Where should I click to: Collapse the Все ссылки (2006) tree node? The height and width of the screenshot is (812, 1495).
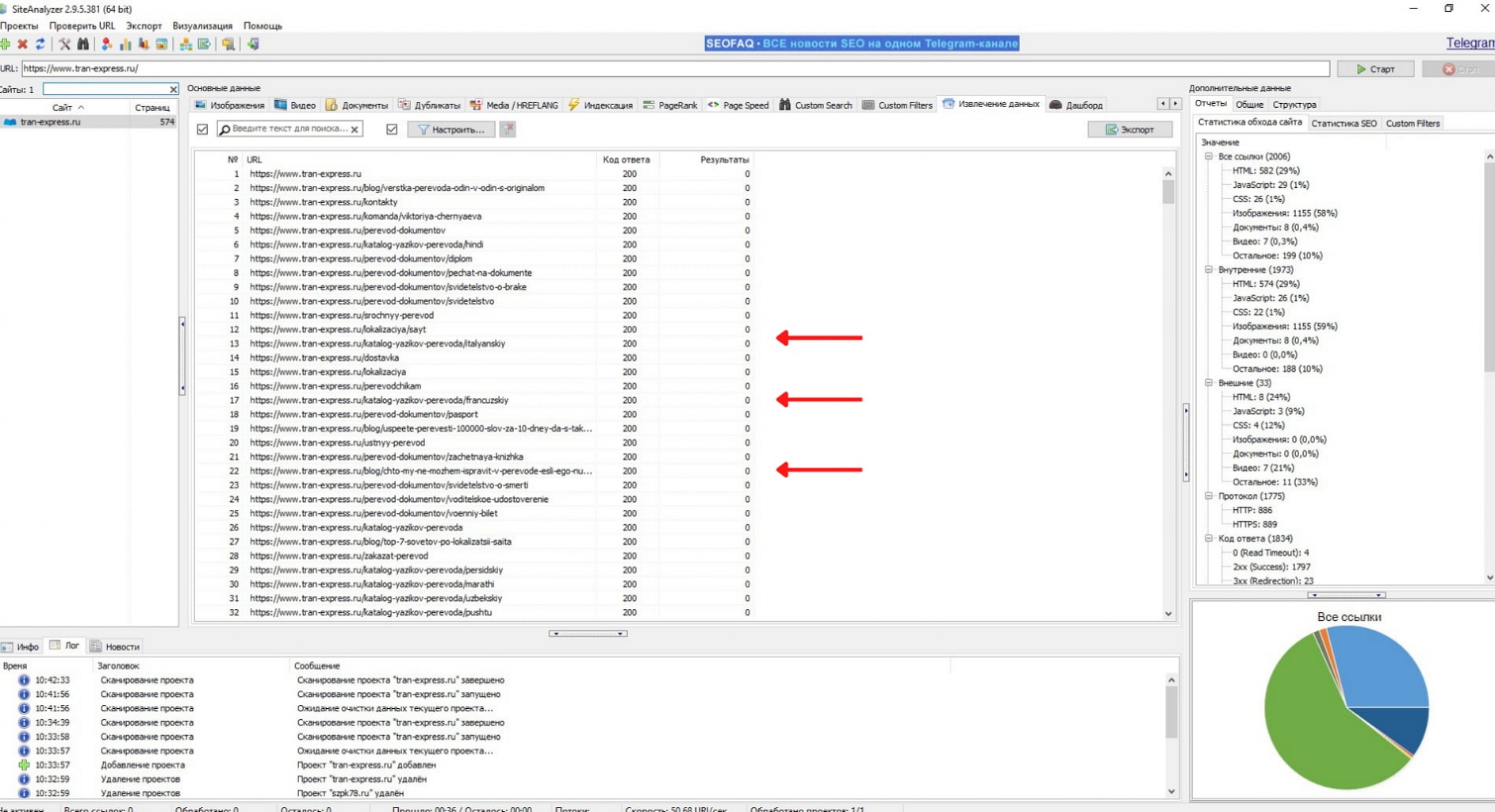(x=1209, y=156)
